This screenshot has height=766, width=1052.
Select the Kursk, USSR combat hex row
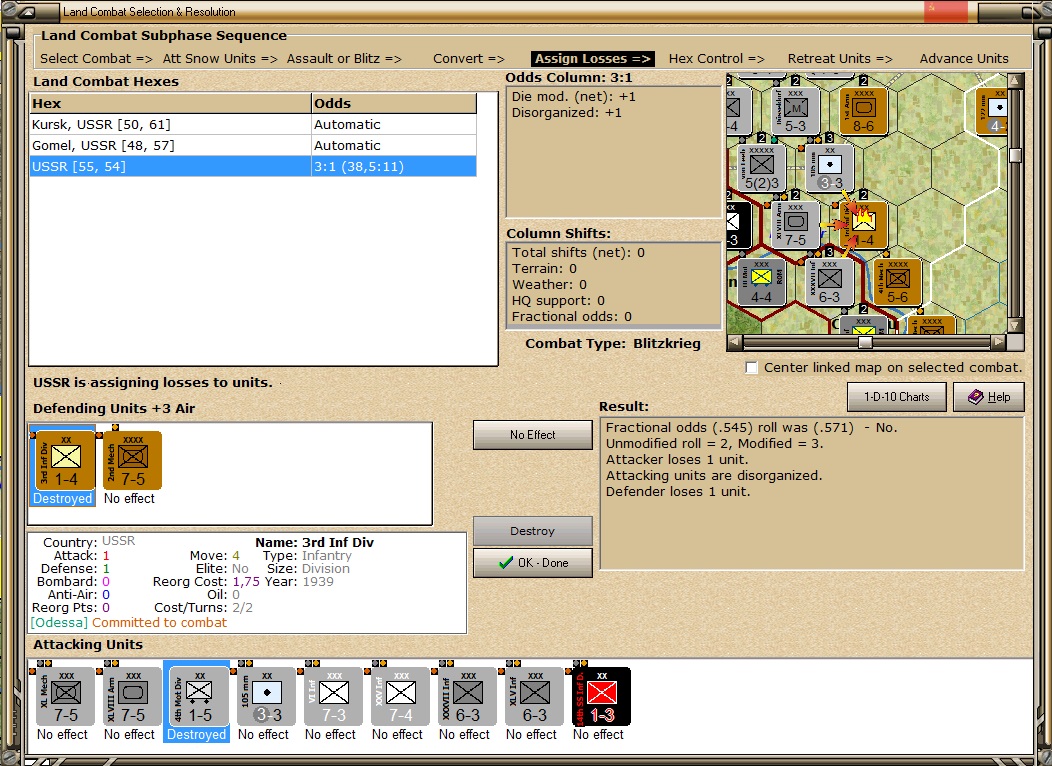tap(253, 125)
